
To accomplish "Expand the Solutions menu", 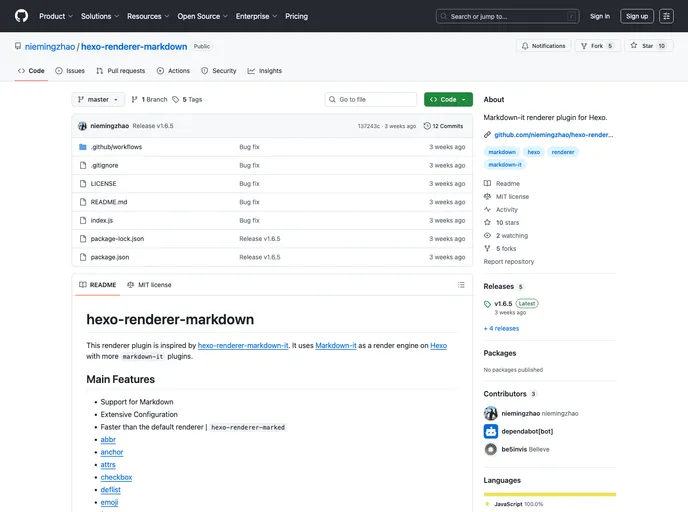I will (x=100, y=16).
